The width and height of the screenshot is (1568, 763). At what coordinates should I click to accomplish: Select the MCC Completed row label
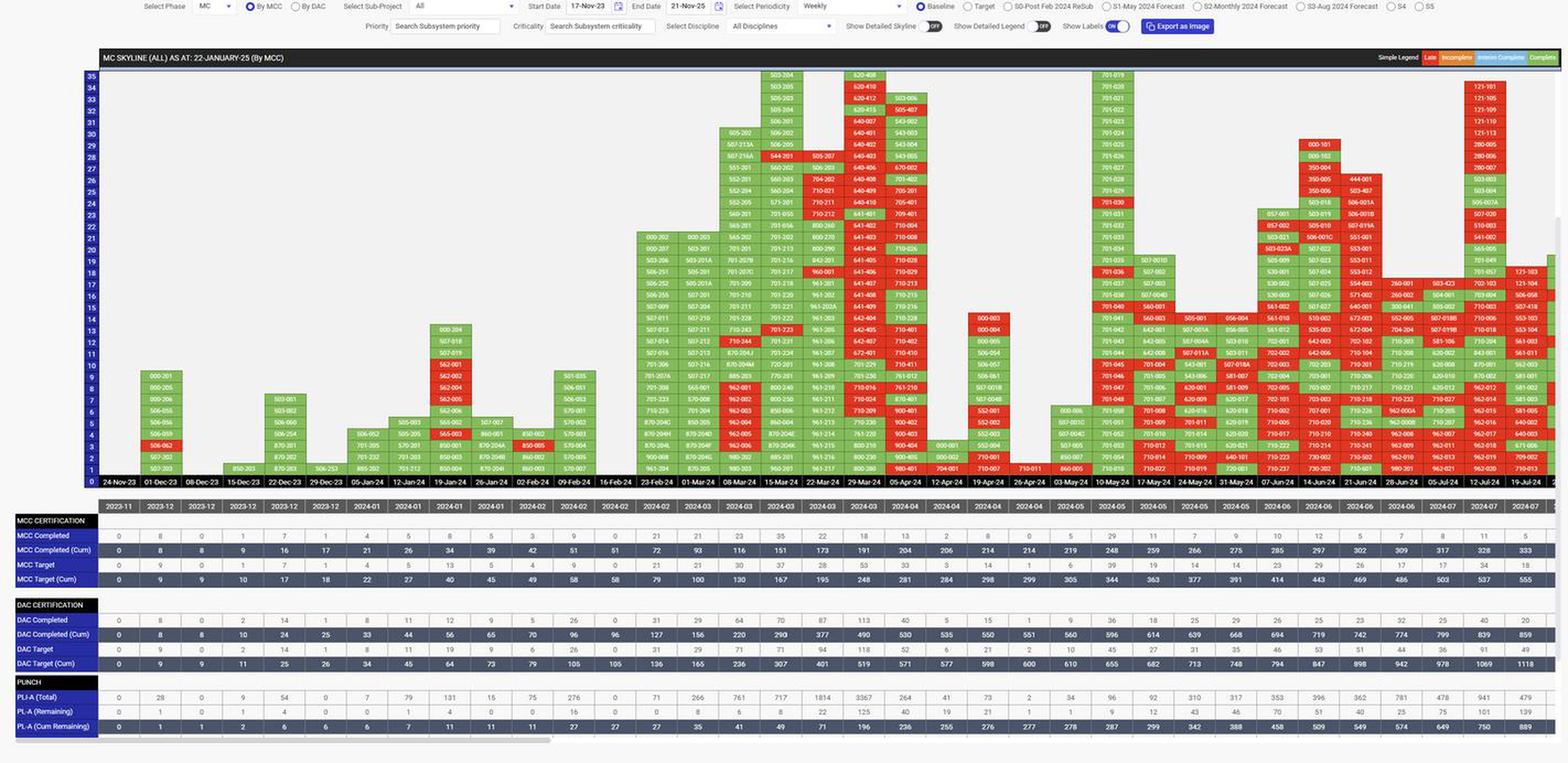pos(56,536)
